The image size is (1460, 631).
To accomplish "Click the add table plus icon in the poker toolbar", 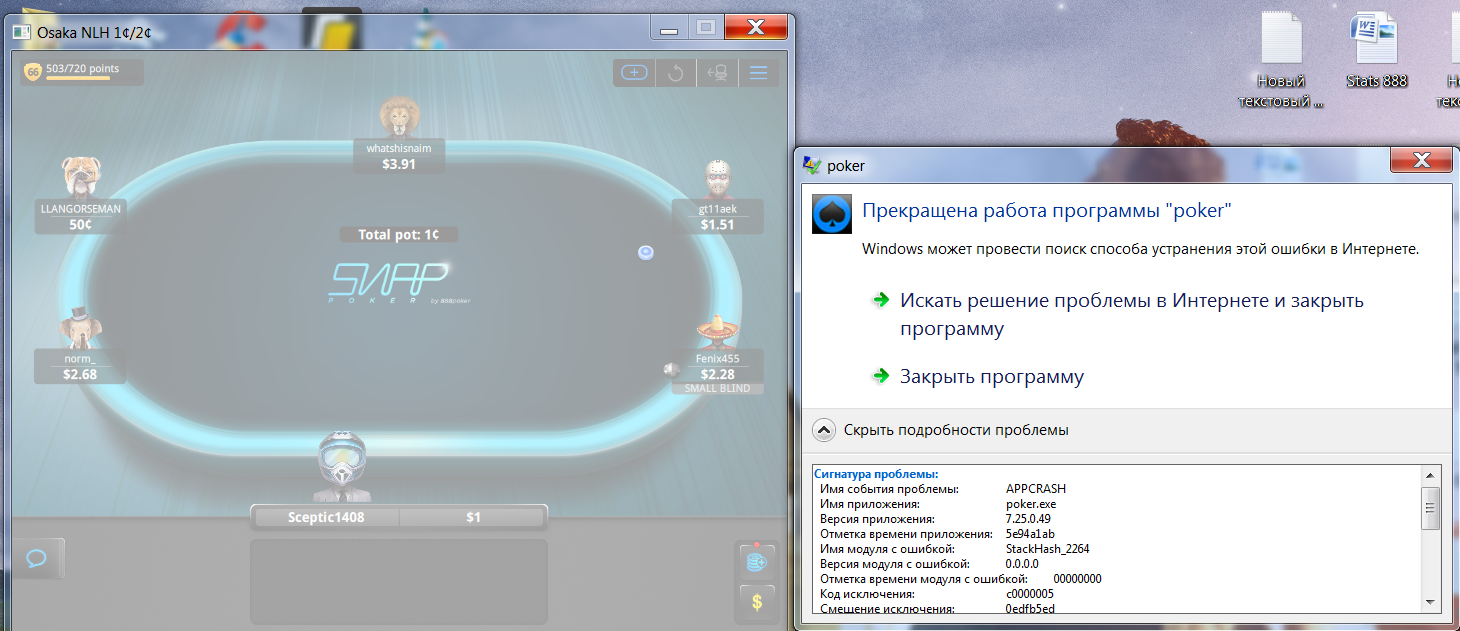I will pyautogui.click(x=635, y=72).
